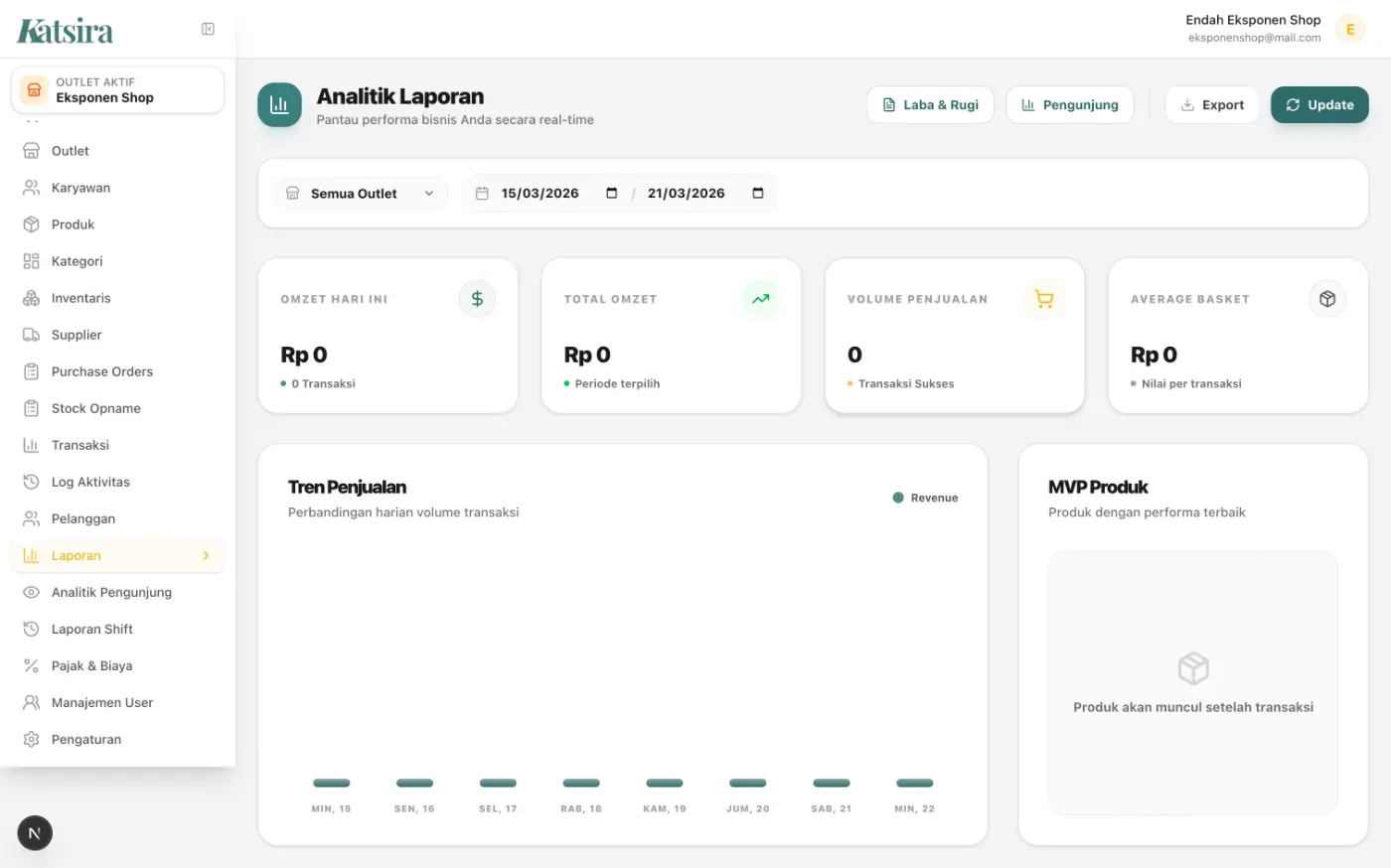
Task: Open Manajemen User page
Action: [117, 702]
